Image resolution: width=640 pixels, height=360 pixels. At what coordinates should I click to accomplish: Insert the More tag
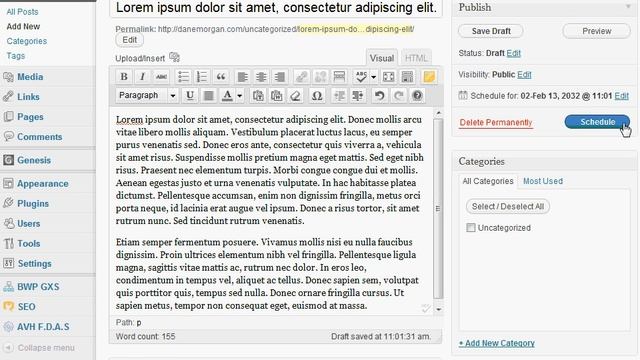[x=339, y=76]
